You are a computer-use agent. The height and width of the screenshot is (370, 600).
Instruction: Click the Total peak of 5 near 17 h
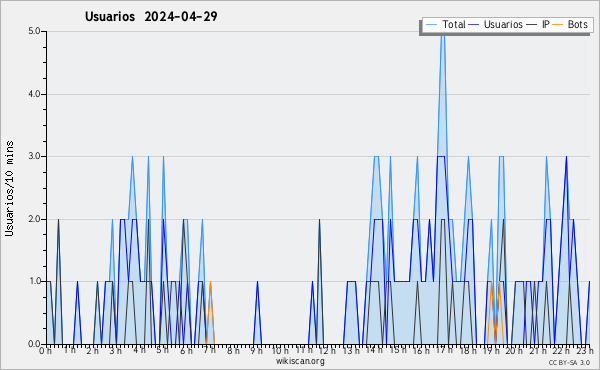(x=443, y=34)
